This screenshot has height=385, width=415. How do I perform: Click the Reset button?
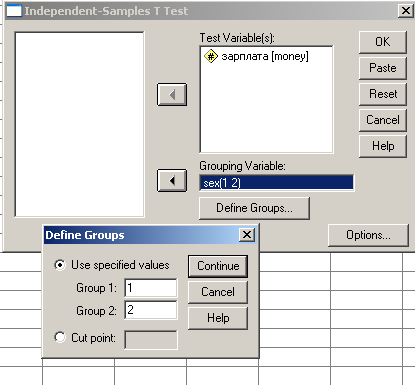coord(383,94)
